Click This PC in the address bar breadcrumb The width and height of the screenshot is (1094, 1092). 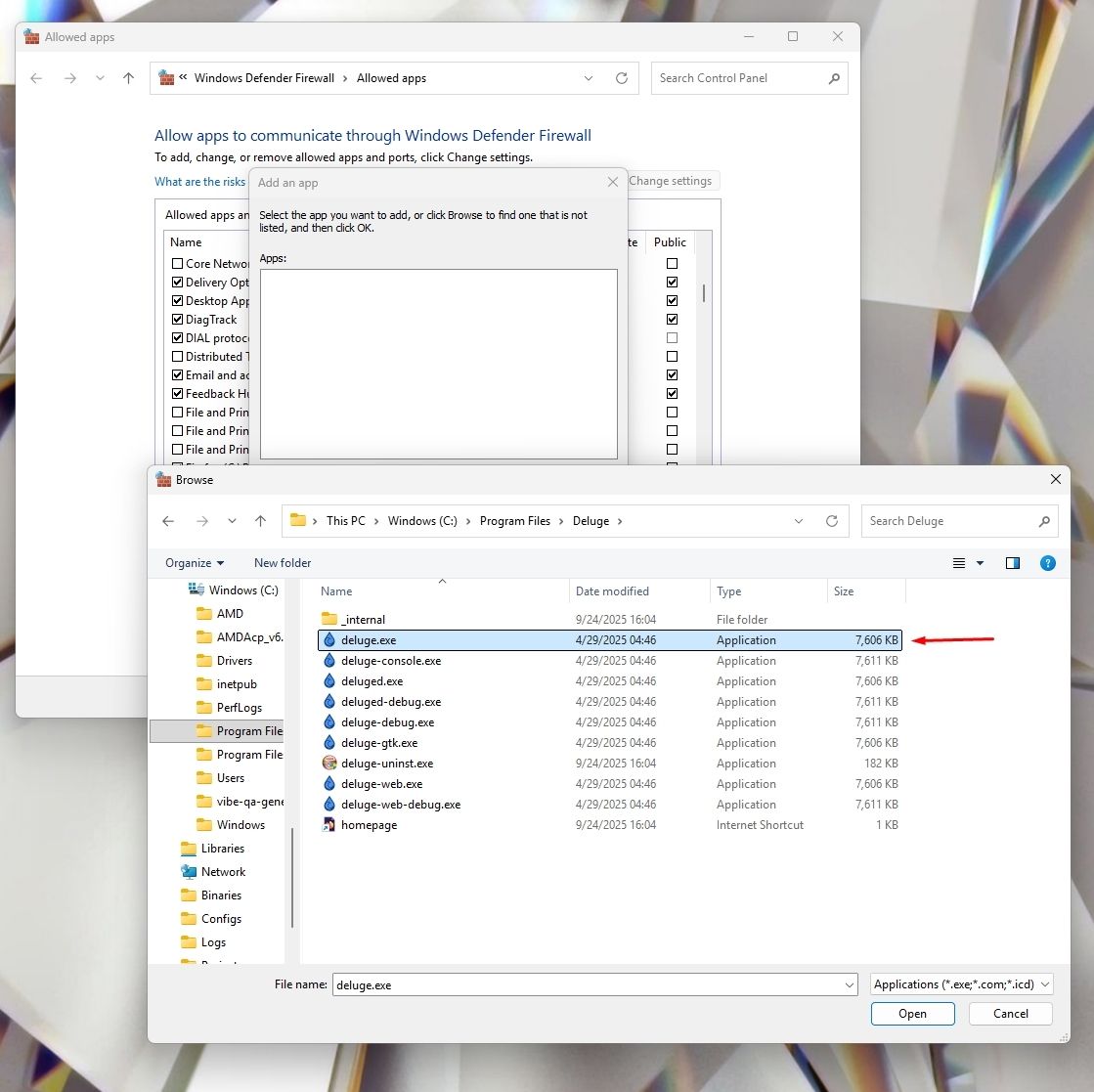coord(346,520)
